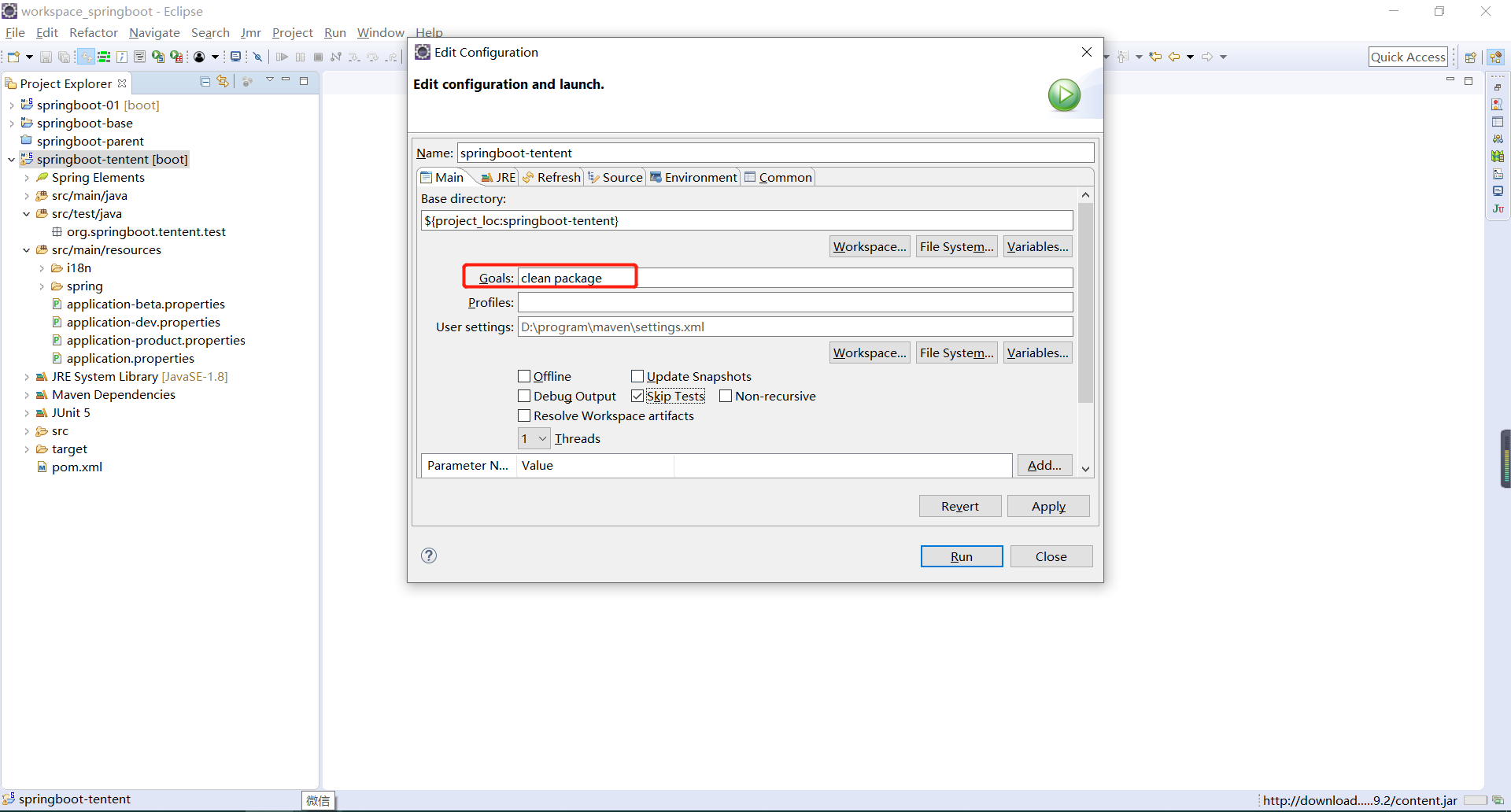Open the Threads count dropdown

[x=534, y=438]
